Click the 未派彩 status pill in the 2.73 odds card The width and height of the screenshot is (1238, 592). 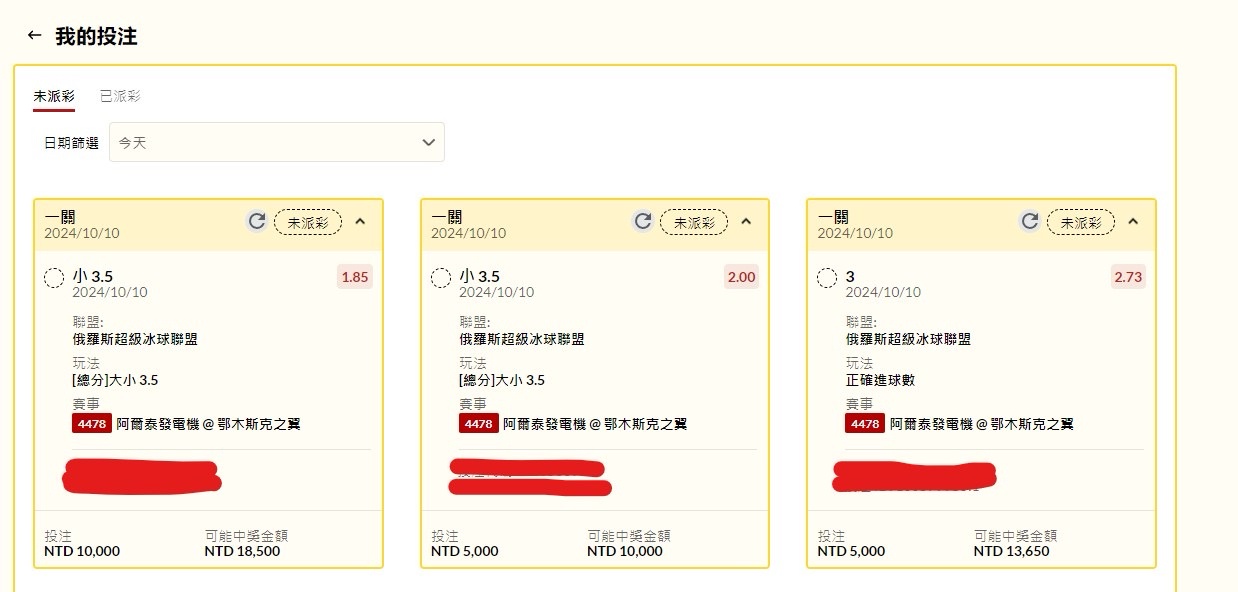click(1081, 222)
